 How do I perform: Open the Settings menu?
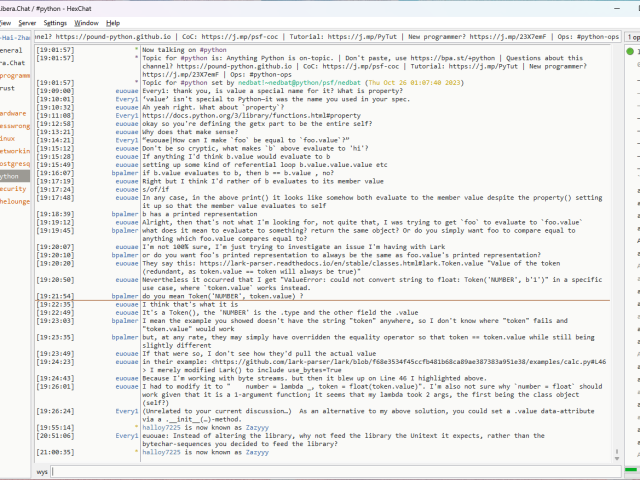(x=56, y=22)
